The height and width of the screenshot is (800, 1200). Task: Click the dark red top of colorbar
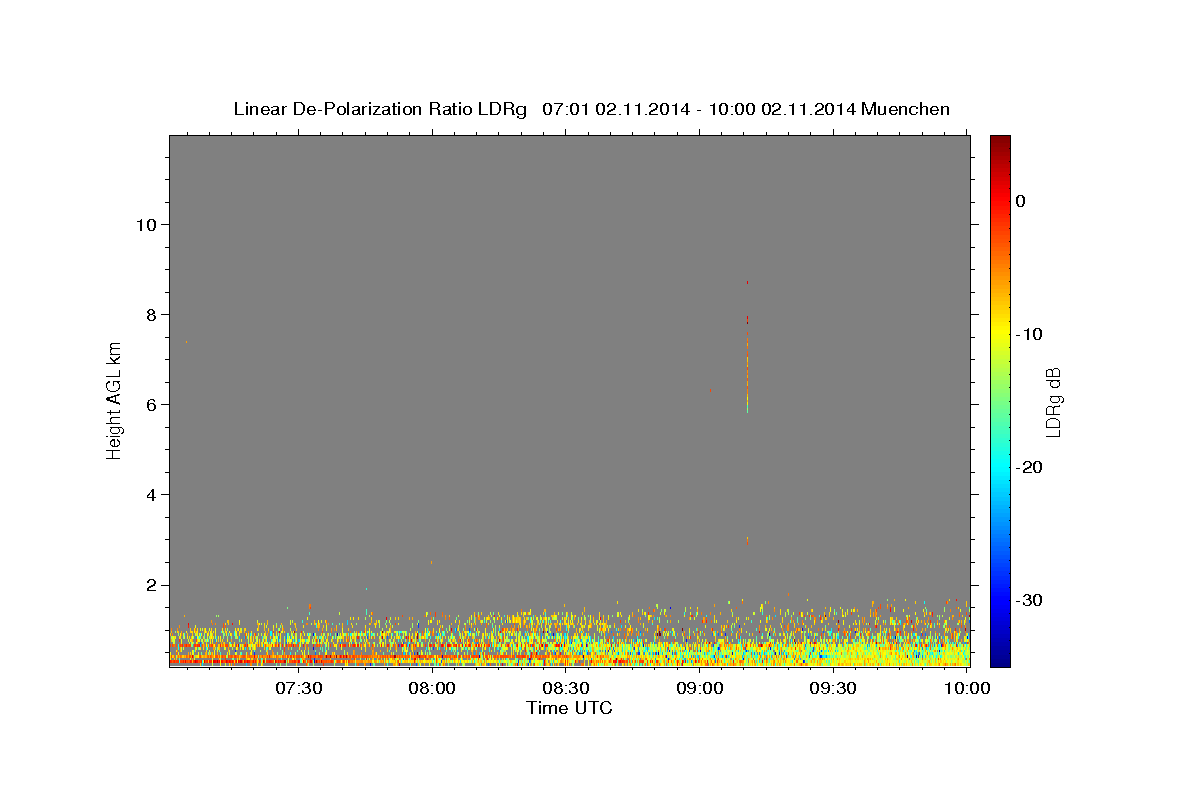(x=1000, y=143)
